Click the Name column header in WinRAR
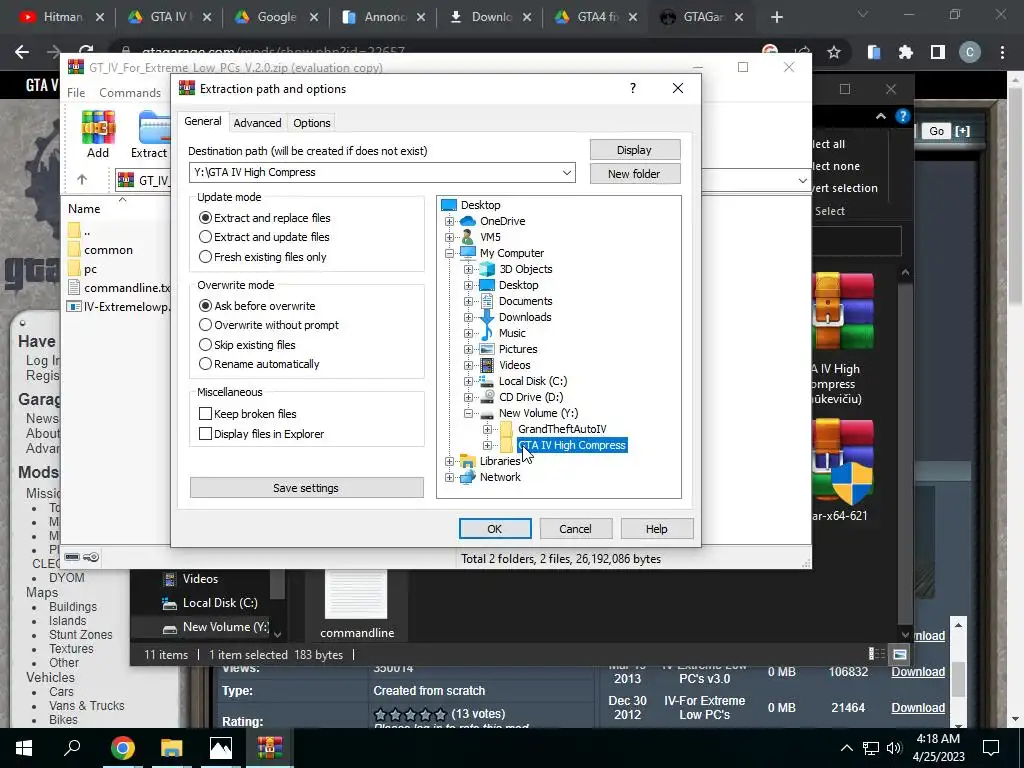1024x768 pixels. tap(84, 209)
